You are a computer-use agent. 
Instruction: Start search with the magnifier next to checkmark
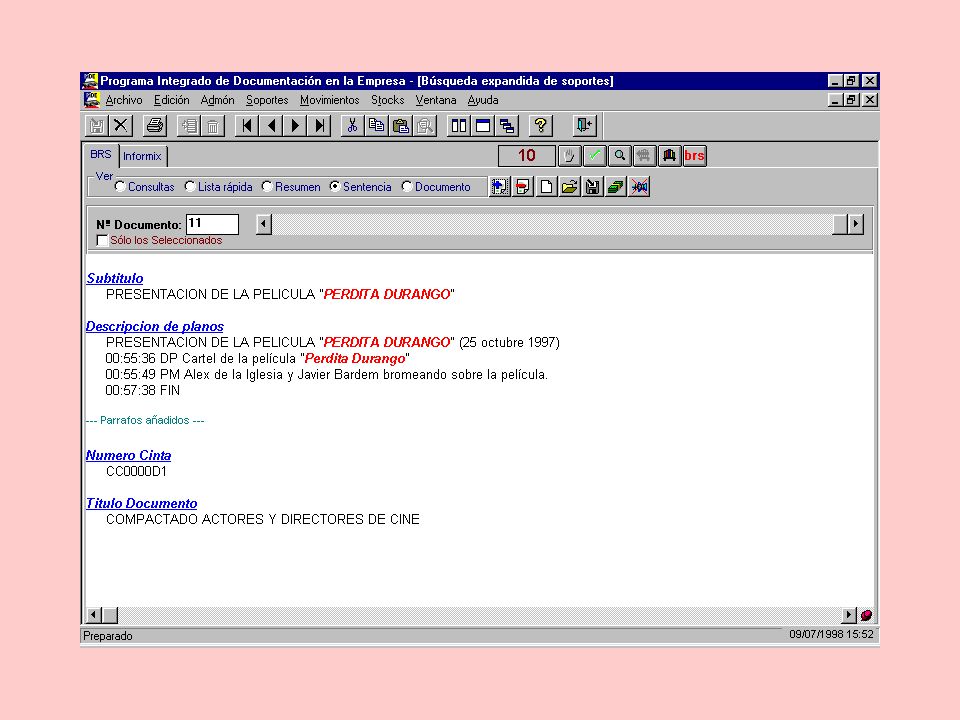(620, 156)
